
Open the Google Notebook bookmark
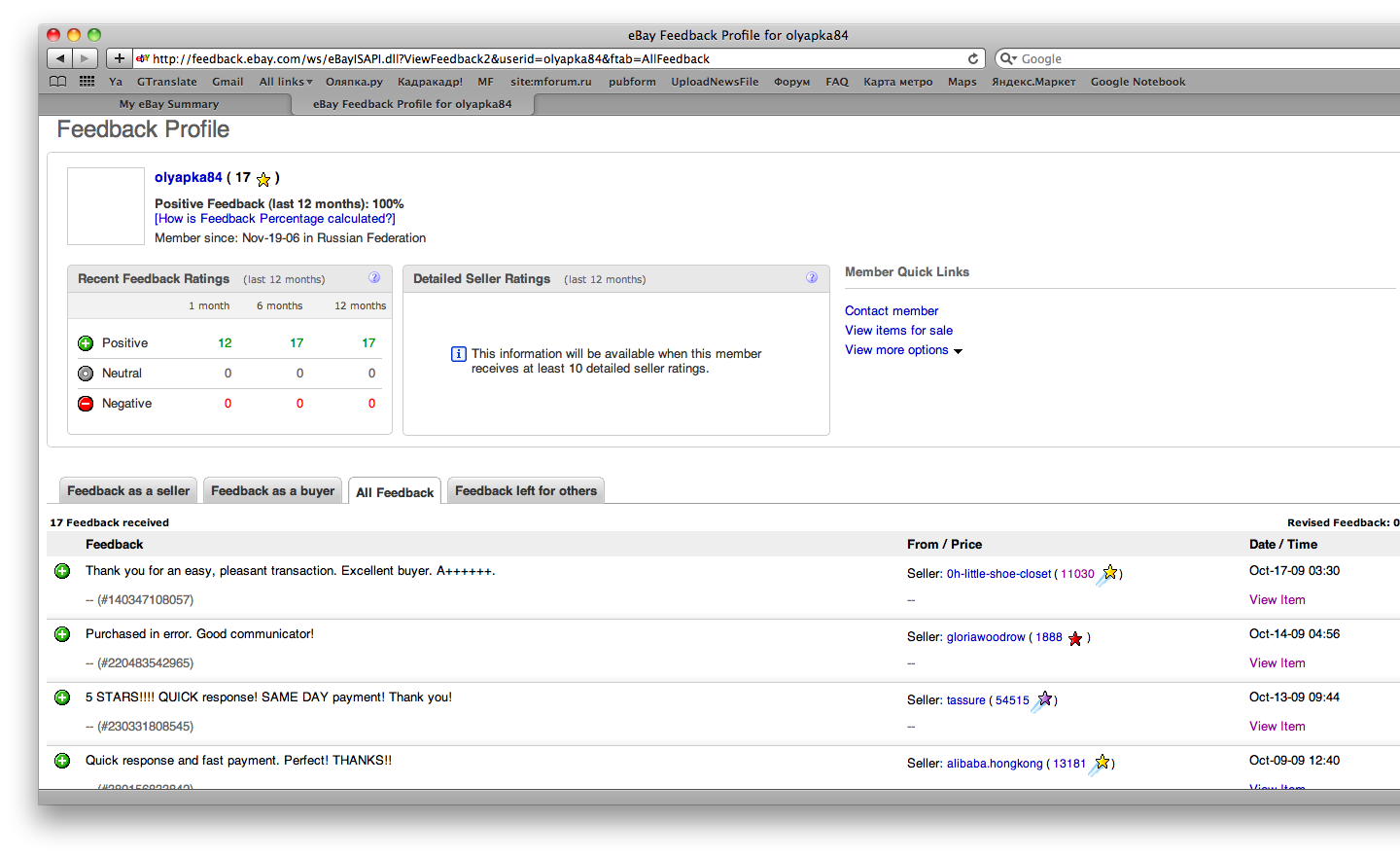pyautogui.click(x=1138, y=82)
